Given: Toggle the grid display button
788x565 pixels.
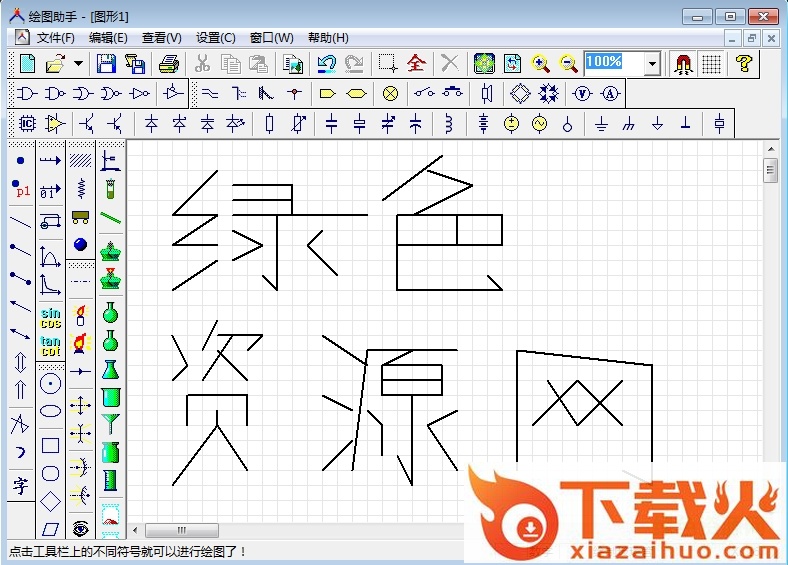Looking at the screenshot, I should click(711, 64).
